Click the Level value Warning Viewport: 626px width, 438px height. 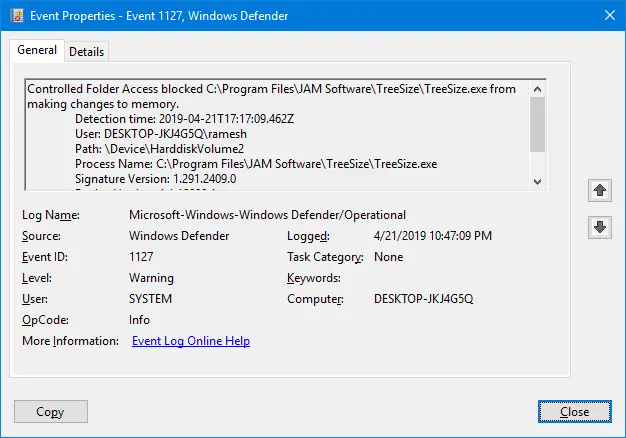[x=151, y=278]
